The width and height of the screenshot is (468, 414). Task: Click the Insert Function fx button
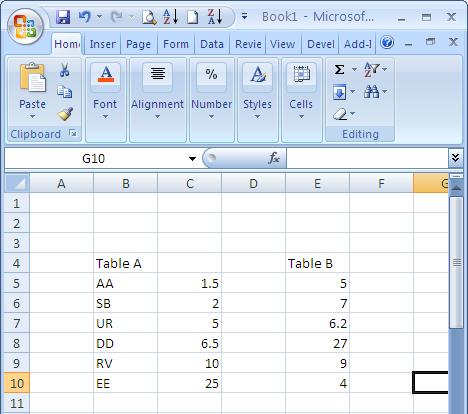(x=274, y=158)
